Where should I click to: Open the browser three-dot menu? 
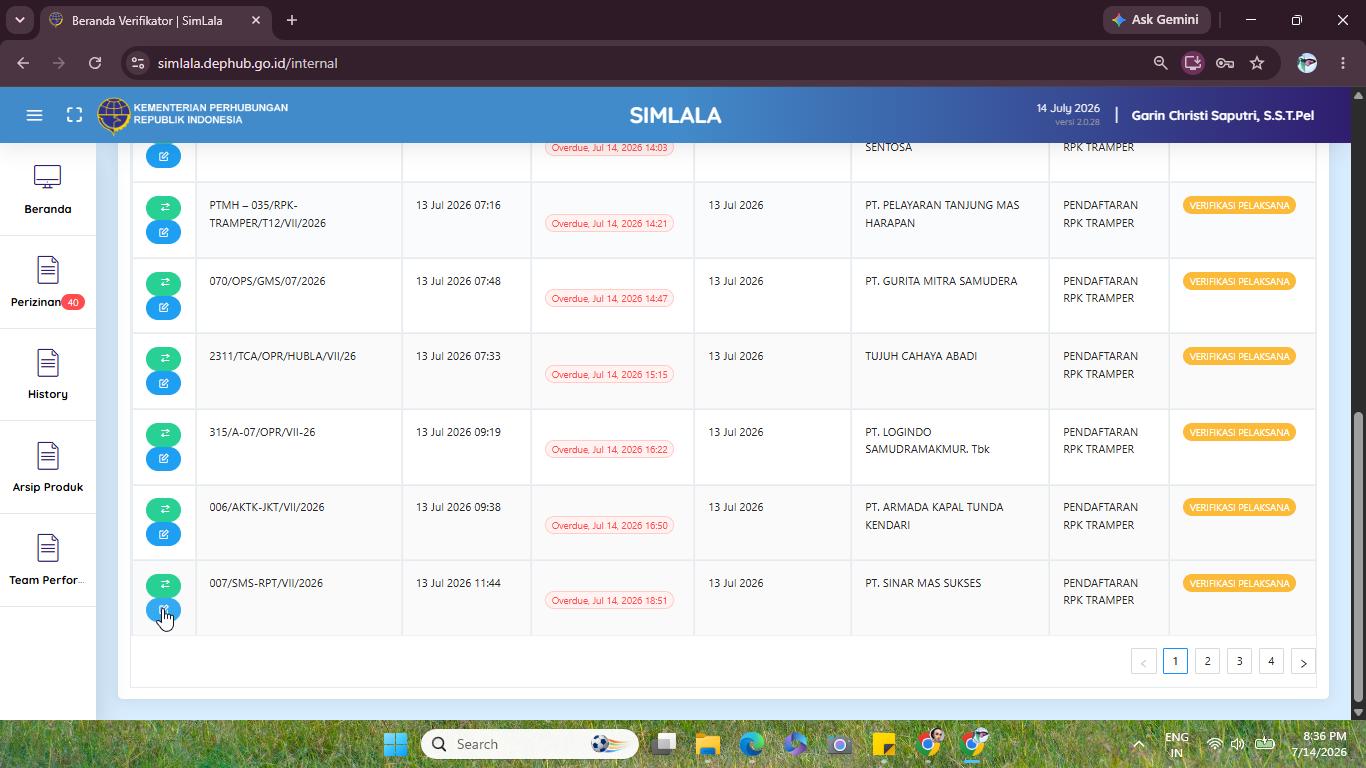[1343, 63]
